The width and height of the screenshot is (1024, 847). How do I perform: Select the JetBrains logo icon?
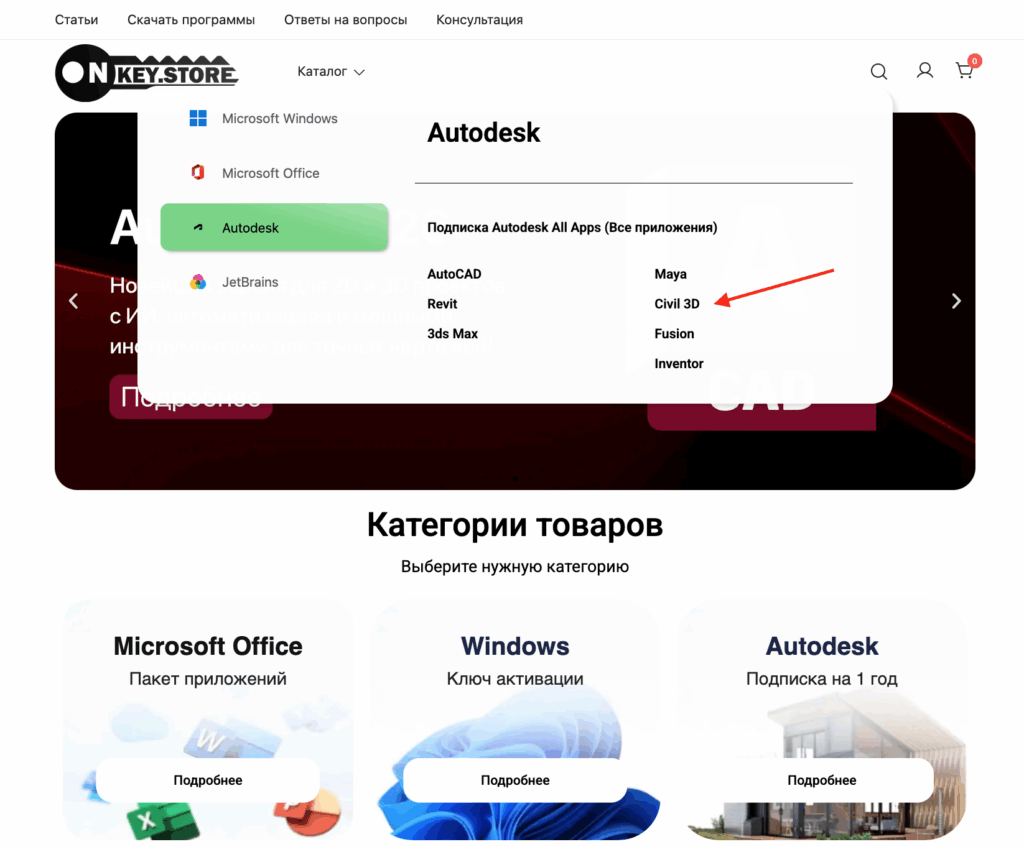[198, 282]
